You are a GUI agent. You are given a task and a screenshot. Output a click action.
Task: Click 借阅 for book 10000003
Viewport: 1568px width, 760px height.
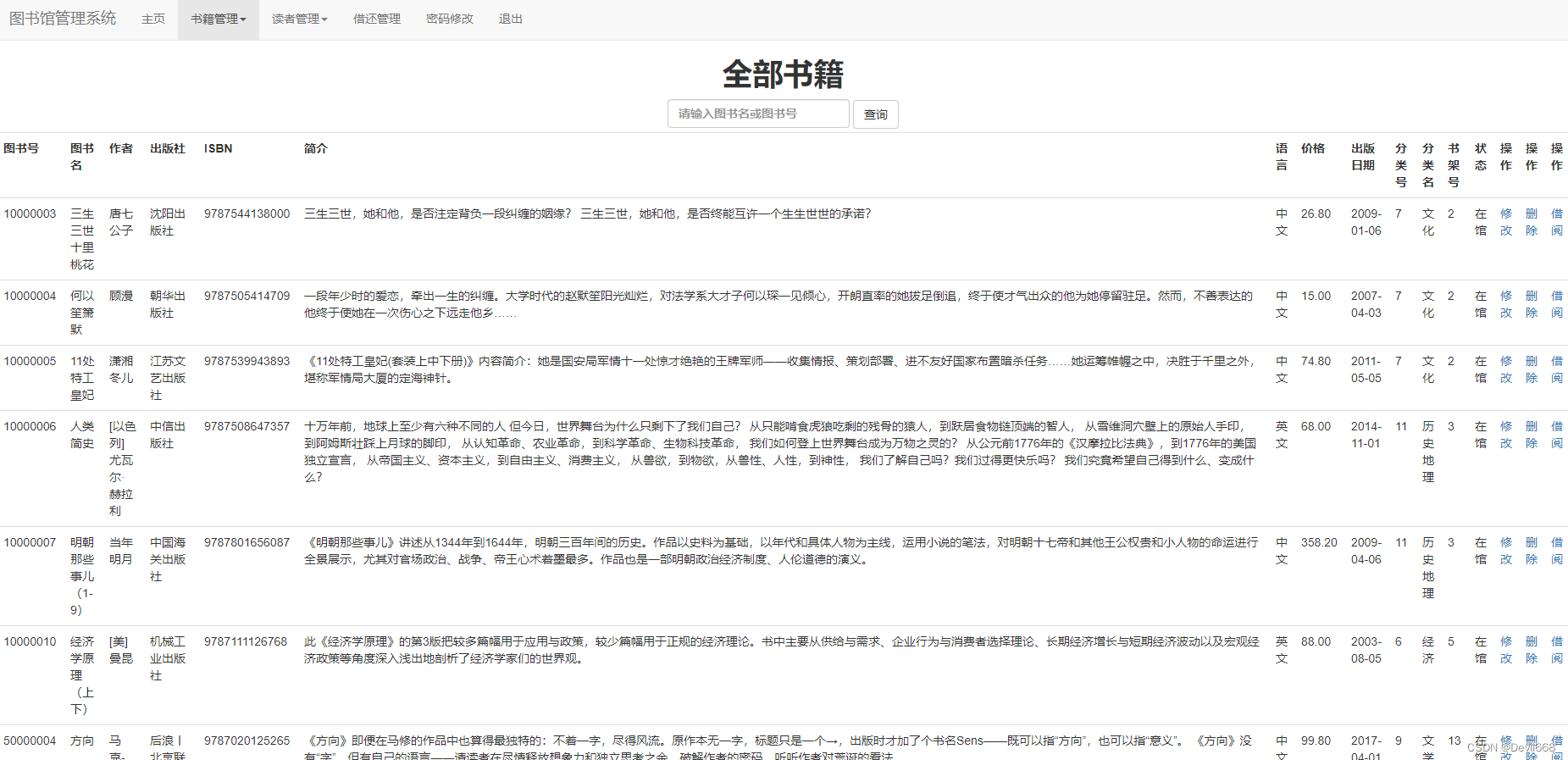pyautogui.click(x=1557, y=222)
